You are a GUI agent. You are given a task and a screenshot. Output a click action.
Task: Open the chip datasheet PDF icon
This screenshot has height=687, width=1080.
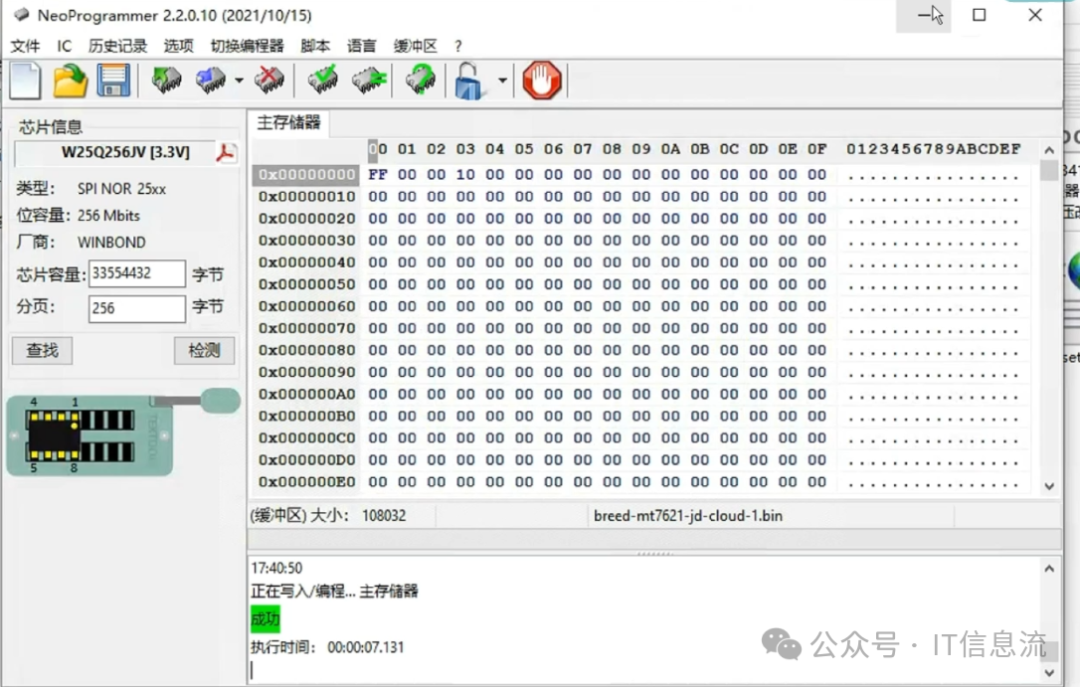click(x=225, y=152)
